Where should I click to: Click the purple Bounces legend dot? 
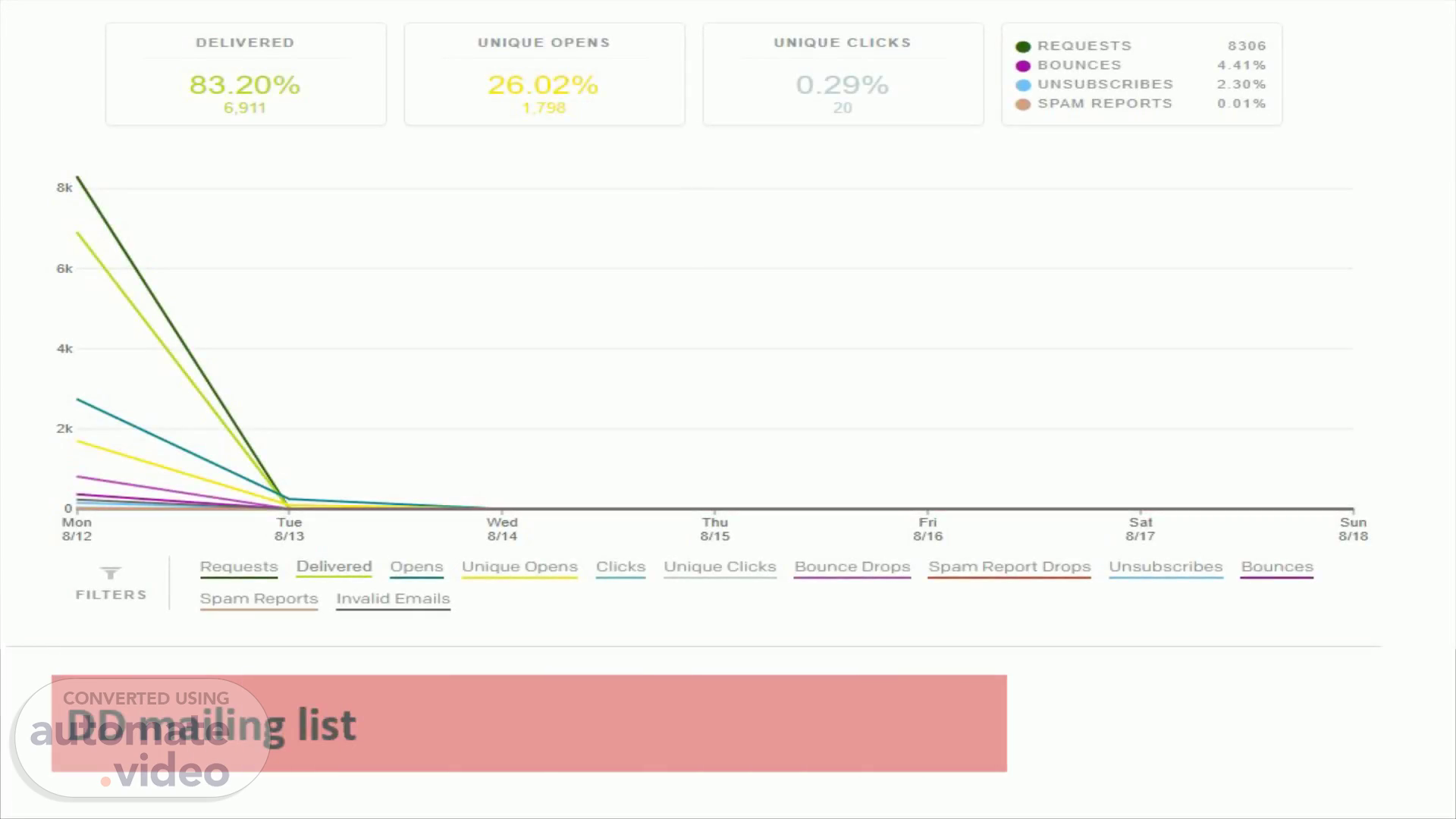pyautogui.click(x=1023, y=66)
